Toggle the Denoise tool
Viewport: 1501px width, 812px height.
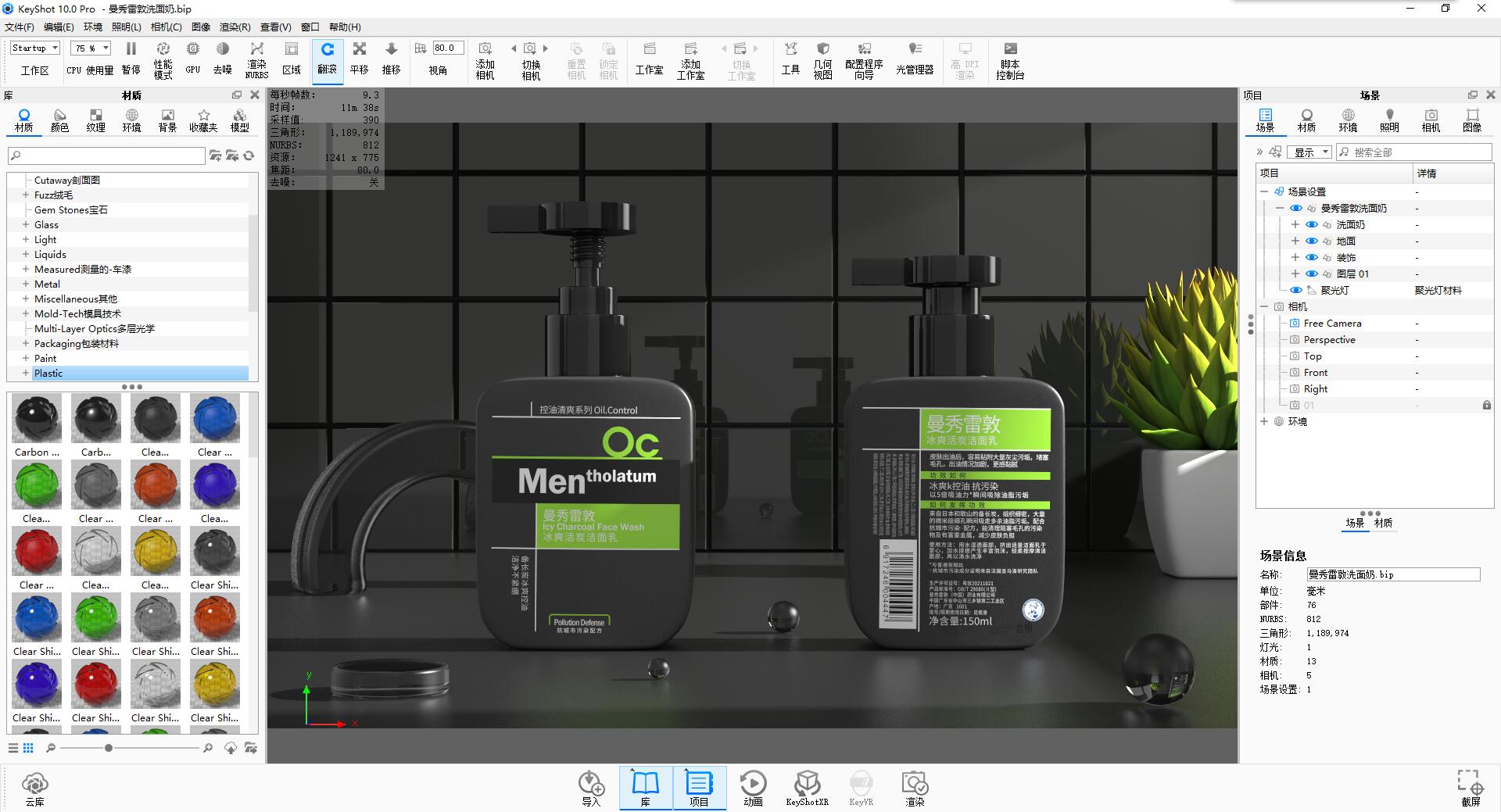(223, 59)
